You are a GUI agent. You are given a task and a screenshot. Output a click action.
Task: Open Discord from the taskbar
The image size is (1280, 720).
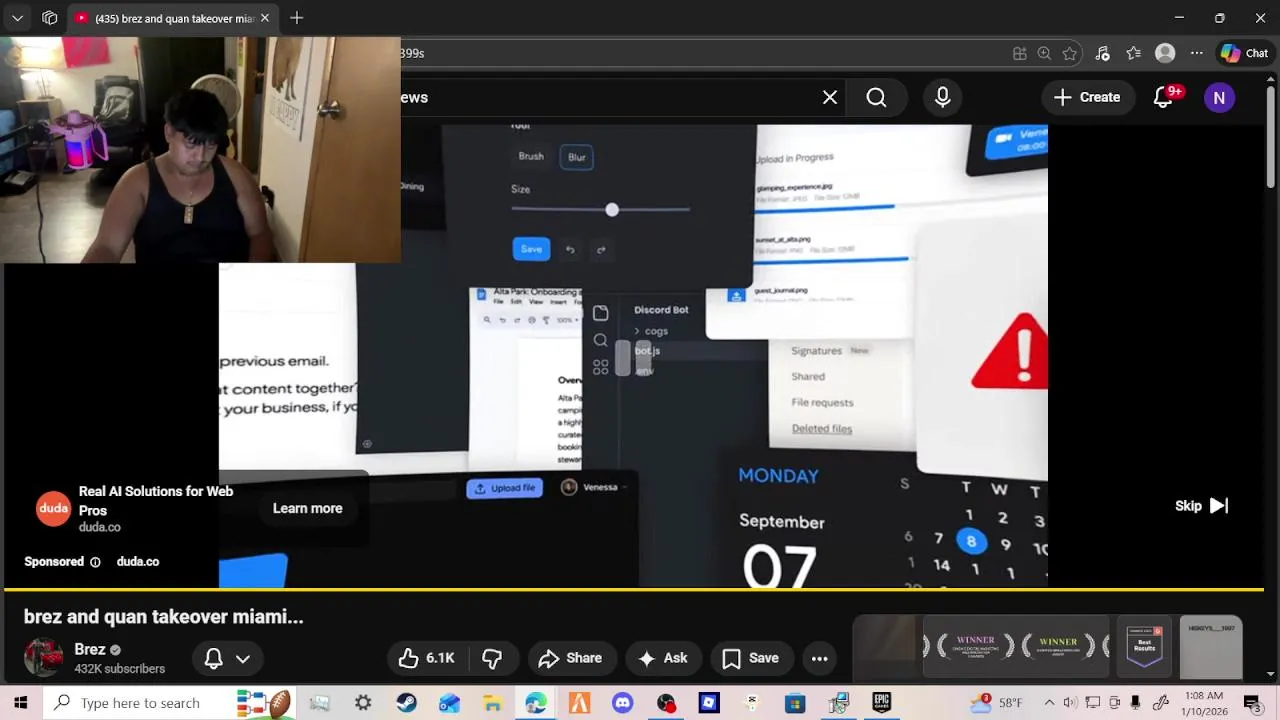(622, 703)
